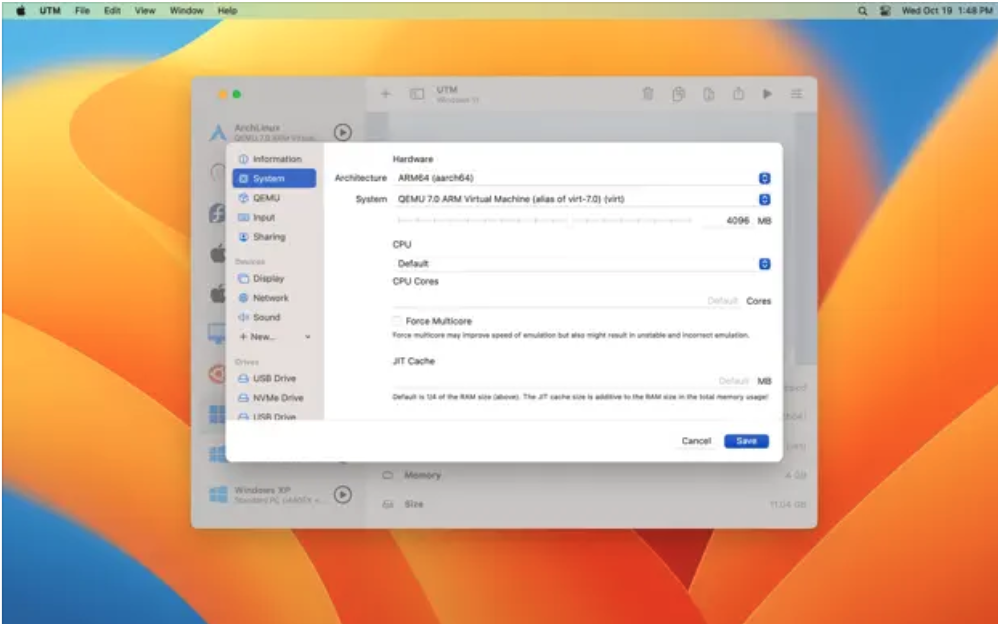Enable the Force Multicore checkbox
This screenshot has height=624, width=998.
pos(397,321)
